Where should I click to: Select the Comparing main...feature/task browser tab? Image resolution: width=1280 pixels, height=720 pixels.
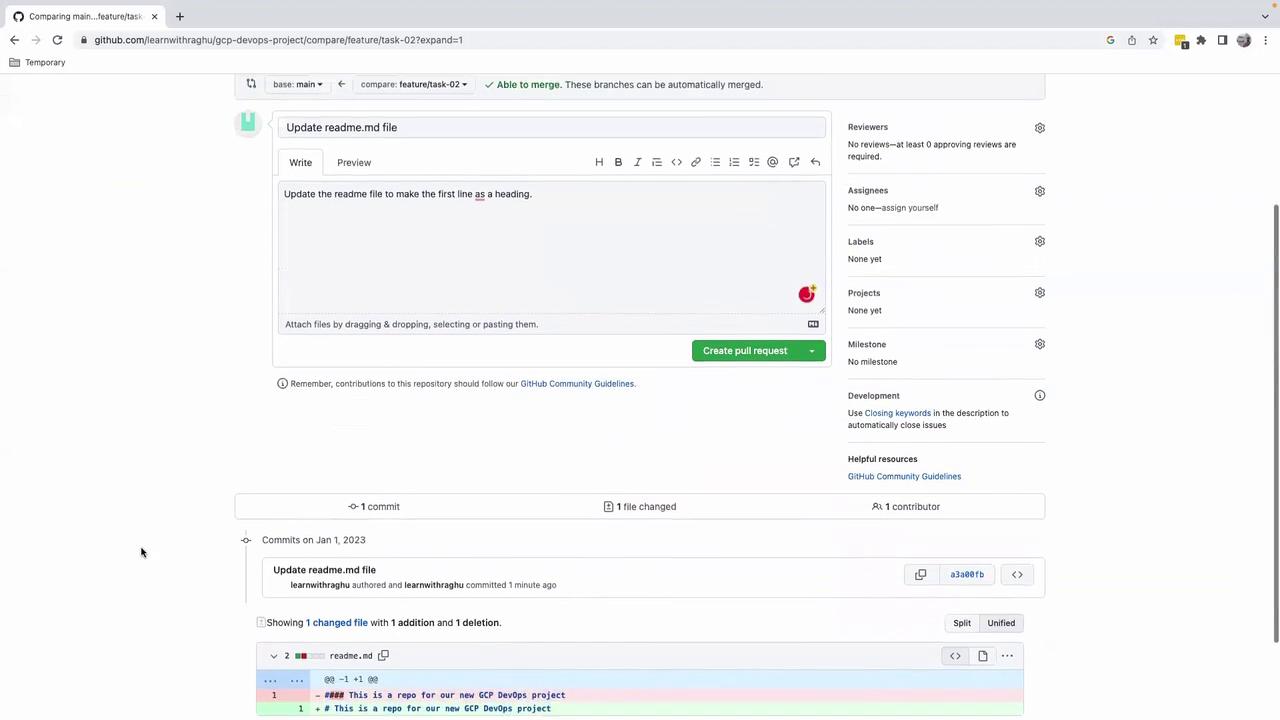pyautogui.click(x=85, y=16)
